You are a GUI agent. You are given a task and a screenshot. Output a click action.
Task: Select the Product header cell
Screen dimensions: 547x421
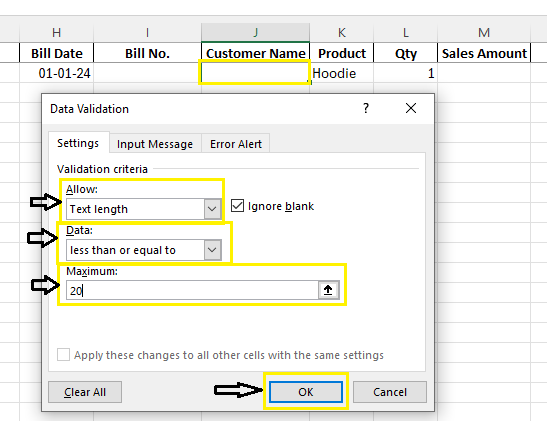(342, 53)
